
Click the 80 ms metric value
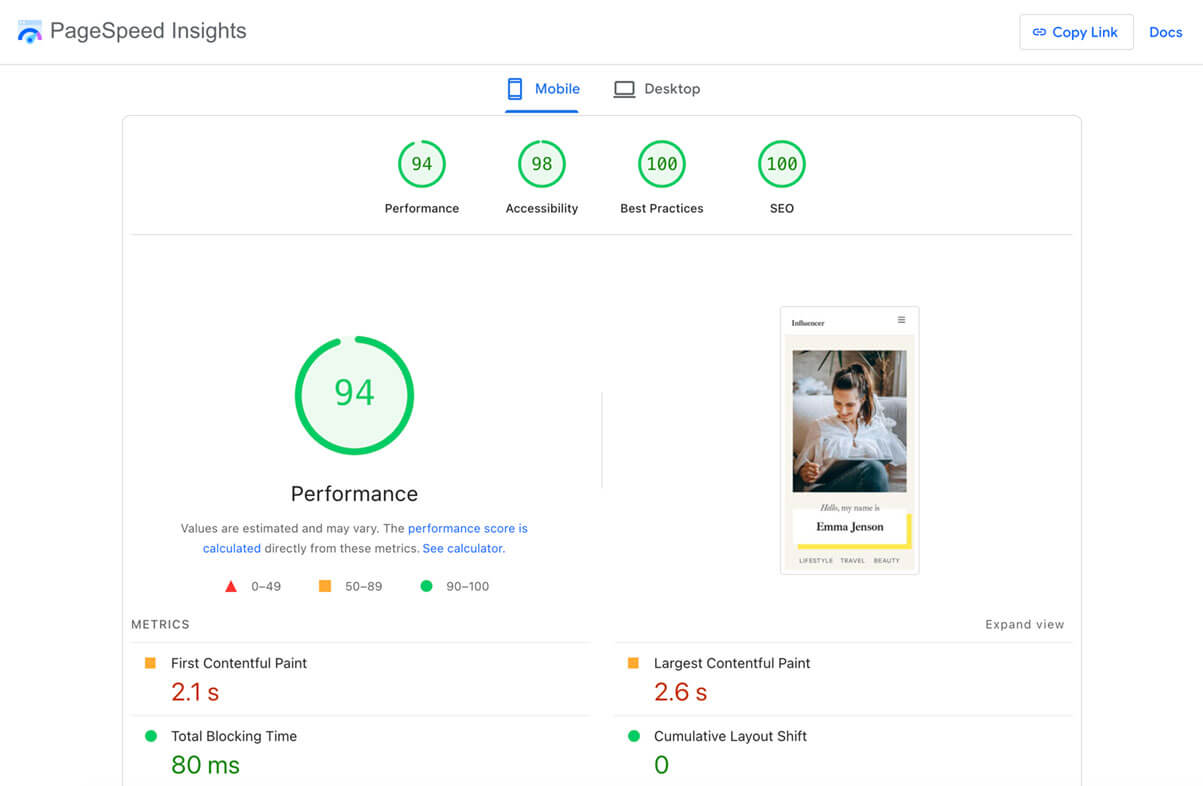click(x=205, y=765)
